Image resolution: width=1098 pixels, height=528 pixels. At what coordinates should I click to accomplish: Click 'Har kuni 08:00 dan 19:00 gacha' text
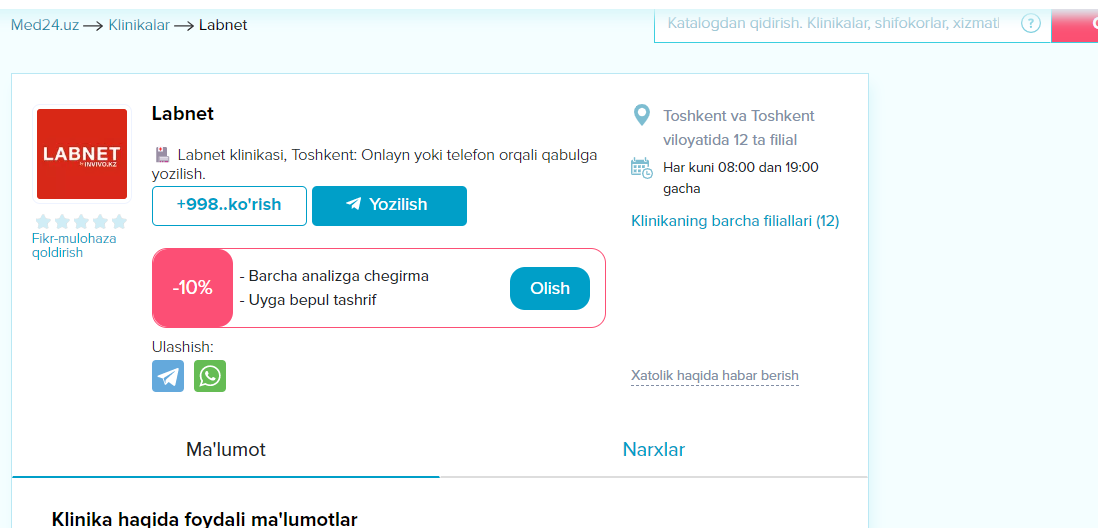tap(741, 178)
